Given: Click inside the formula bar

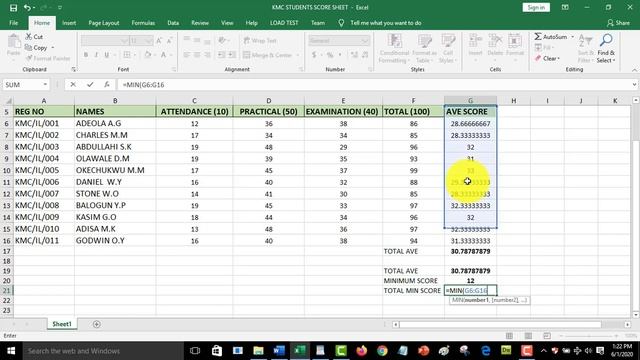Looking at the screenshot, I should (x=373, y=84).
